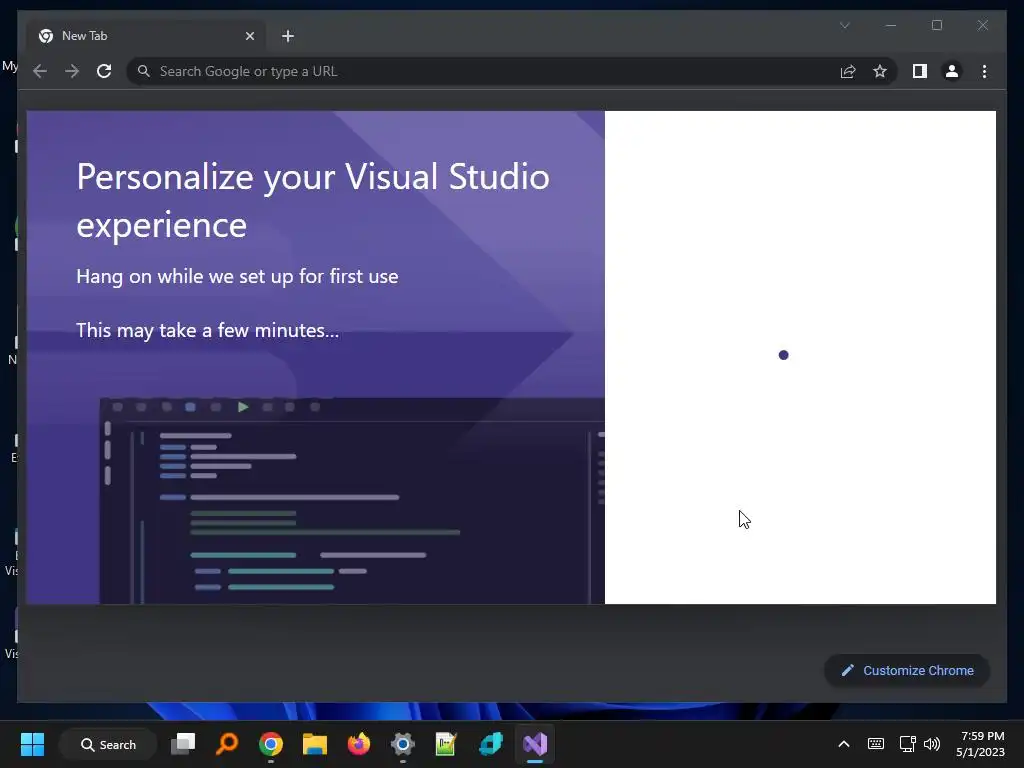Open the clock showing 7:59 PM

(x=980, y=744)
